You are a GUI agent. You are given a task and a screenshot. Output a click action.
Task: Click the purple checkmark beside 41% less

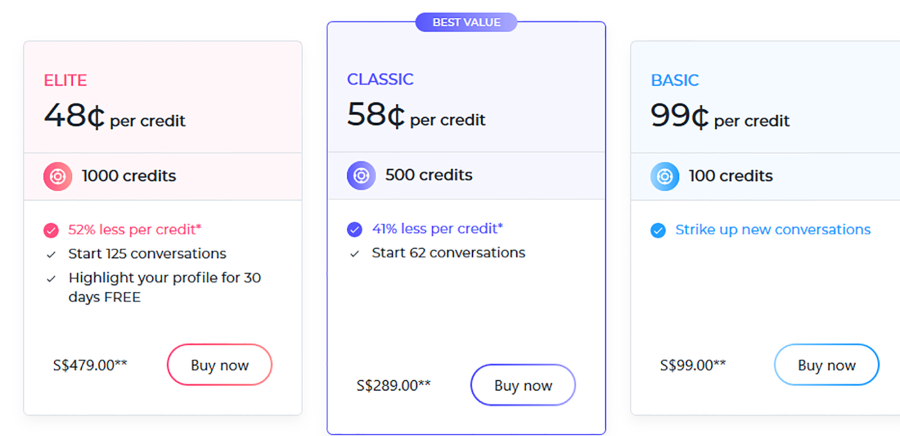[355, 229]
